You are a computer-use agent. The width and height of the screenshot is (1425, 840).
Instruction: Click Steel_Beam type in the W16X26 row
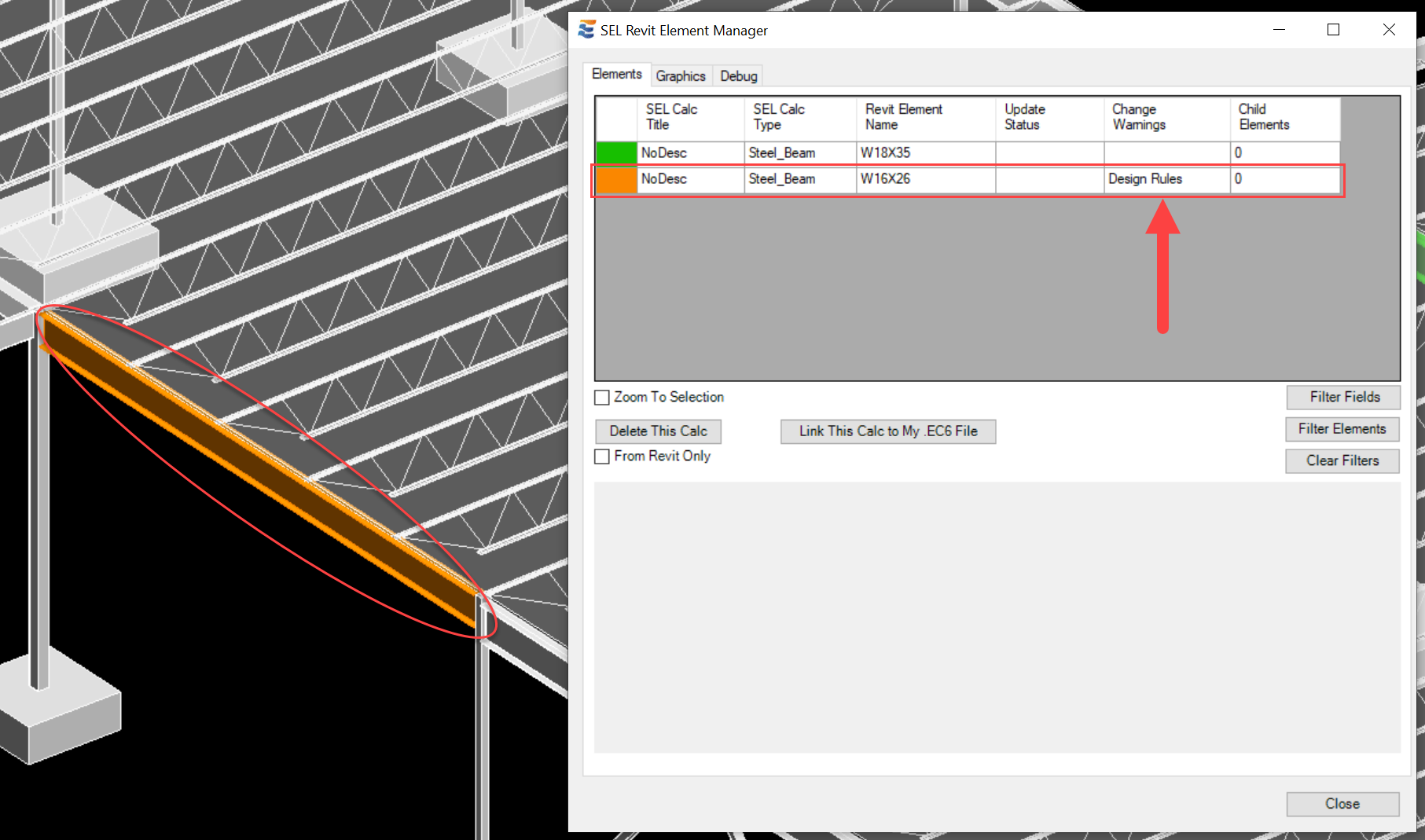[x=800, y=179]
